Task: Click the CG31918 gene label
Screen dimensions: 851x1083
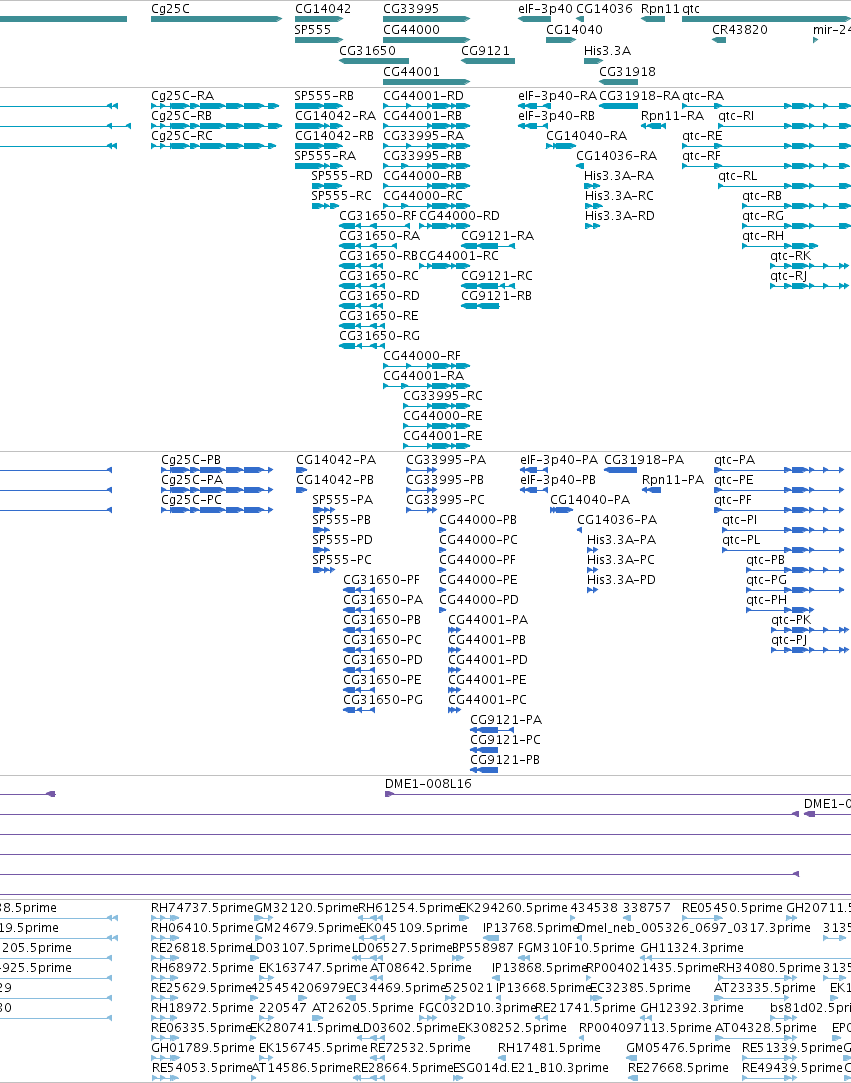Action: tap(627, 71)
